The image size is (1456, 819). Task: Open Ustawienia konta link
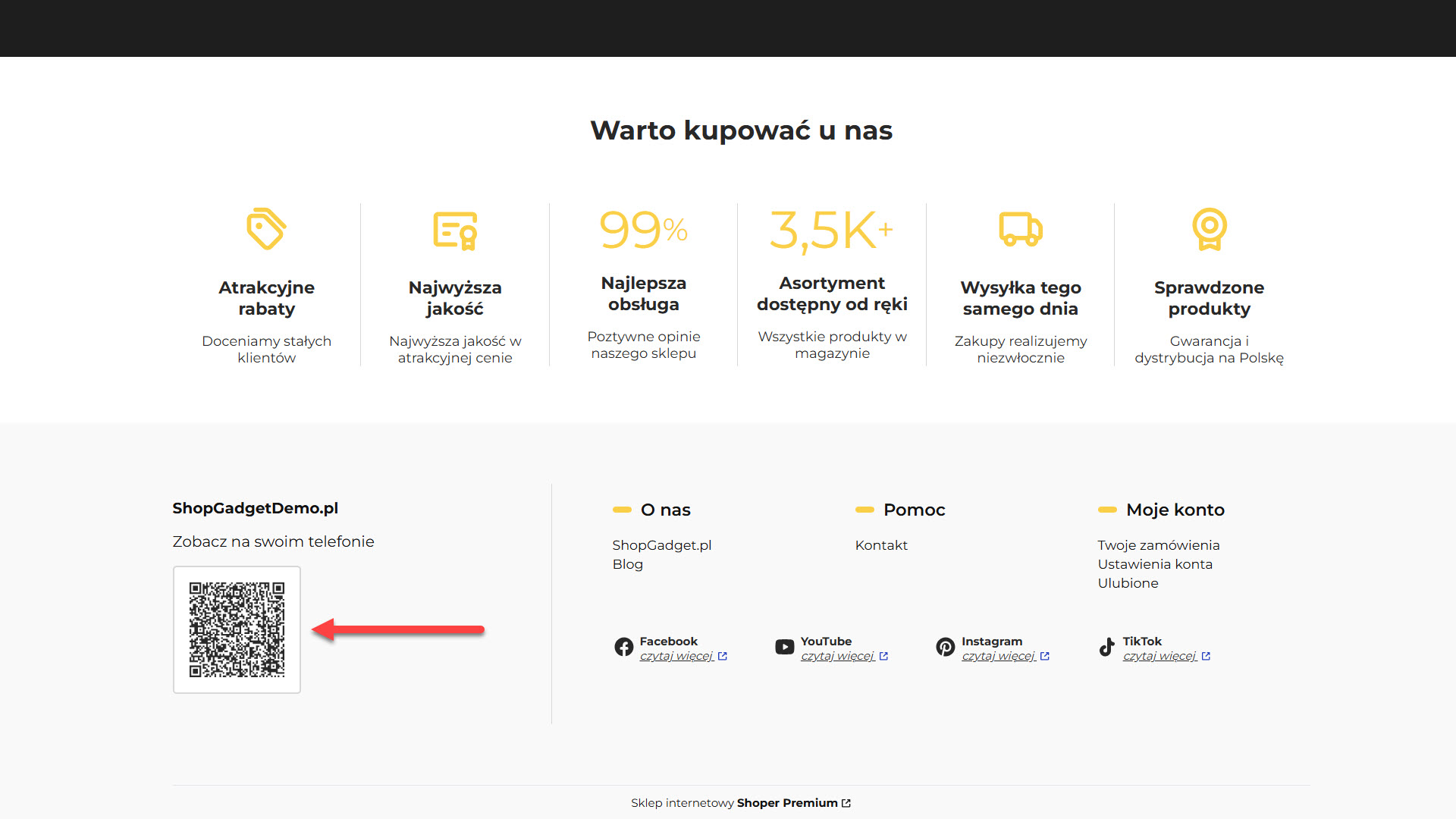click(1154, 564)
